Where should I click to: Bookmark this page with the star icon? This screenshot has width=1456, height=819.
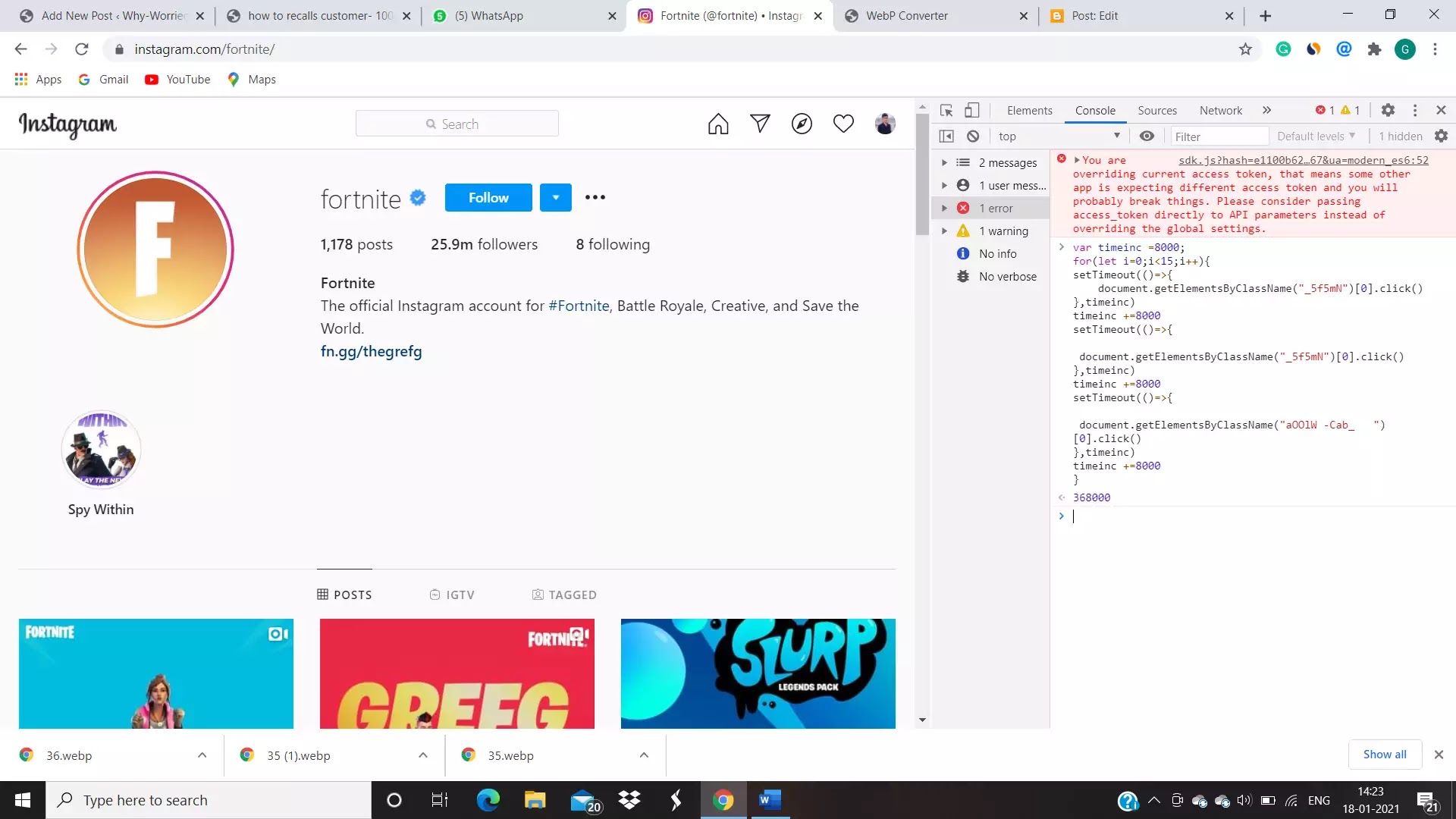pyautogui.click(x=1245, y=49)
